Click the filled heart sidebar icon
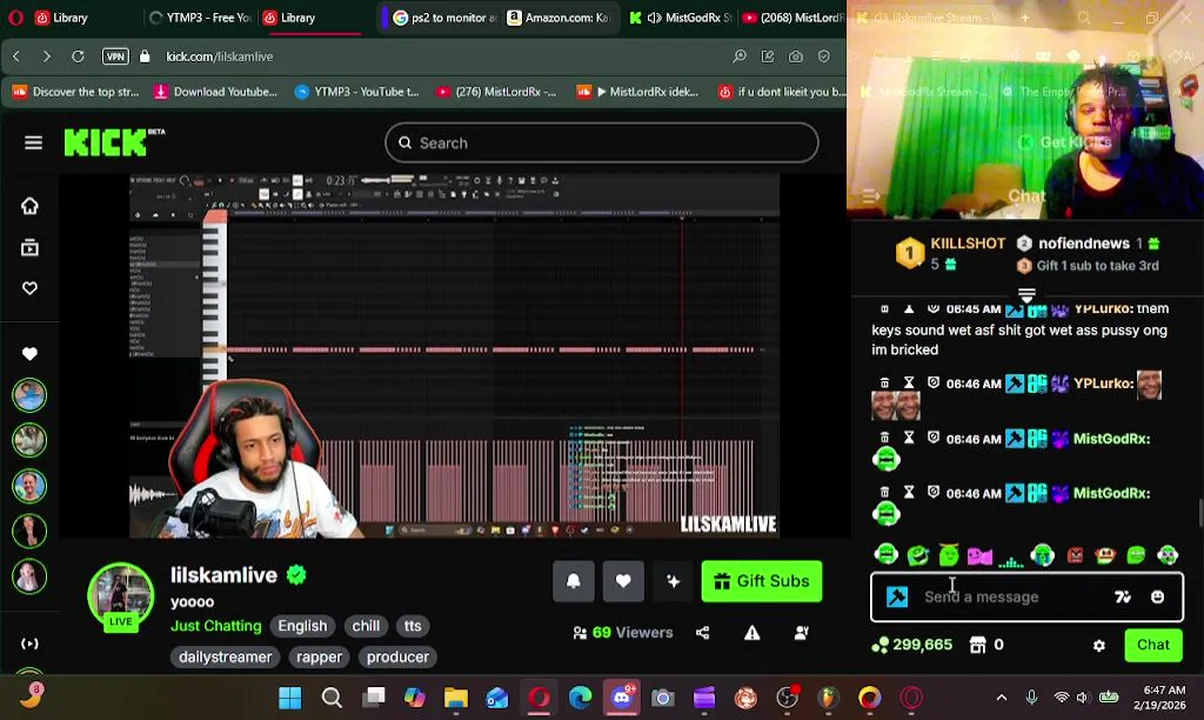This screenshot has width=1204, height=720. pos(30,354)
